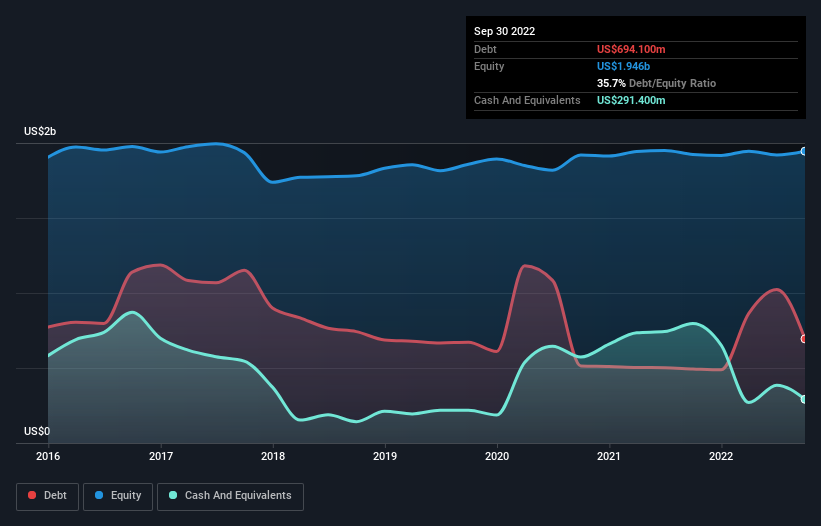Image resolution: width=821 pixels, height=526 pixels.
Task: Toggle Cash And Equivalents legend button
Action: tap(230, 497)
